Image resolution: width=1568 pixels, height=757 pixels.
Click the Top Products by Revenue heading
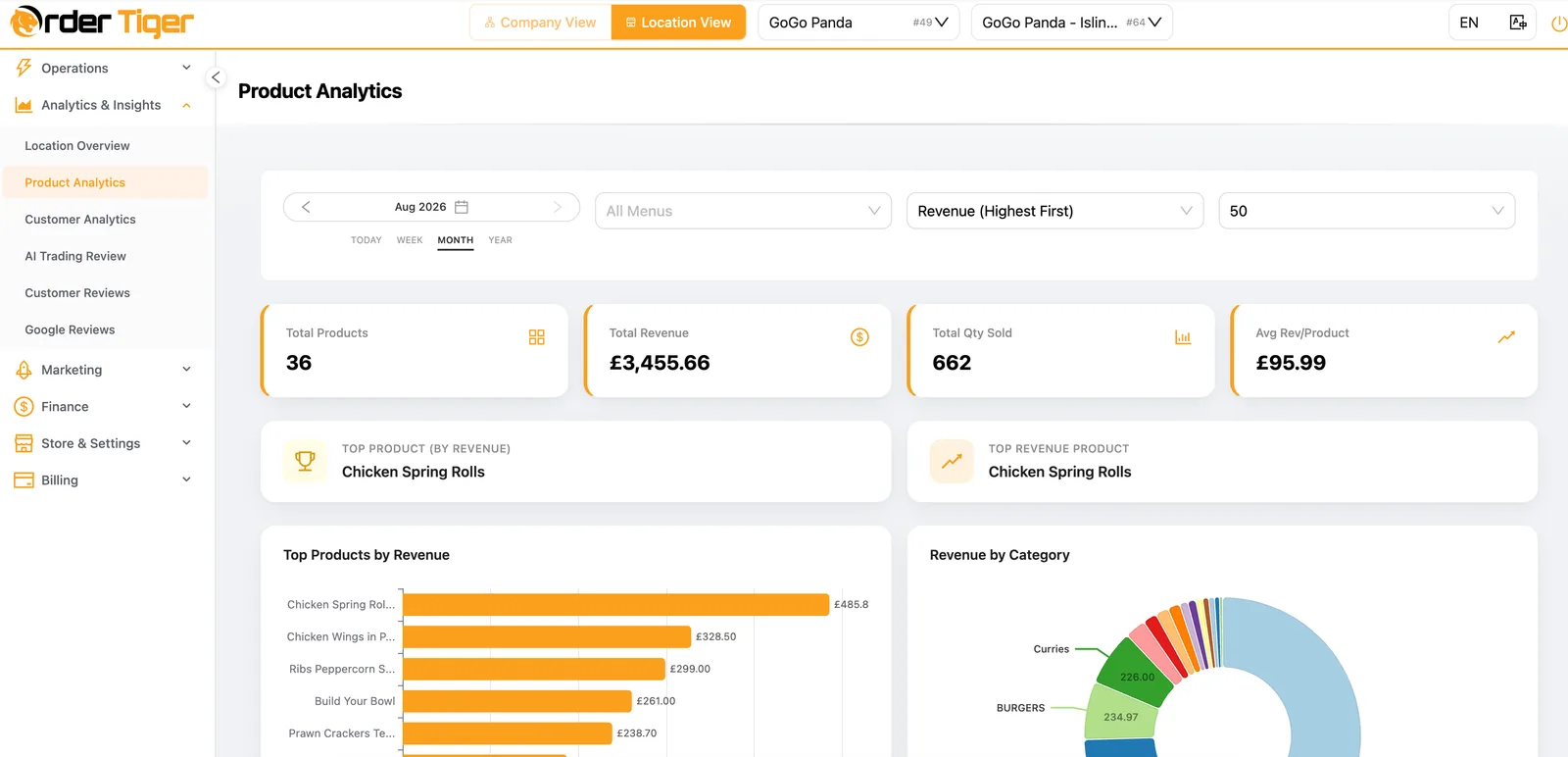[x=367, y=555]
